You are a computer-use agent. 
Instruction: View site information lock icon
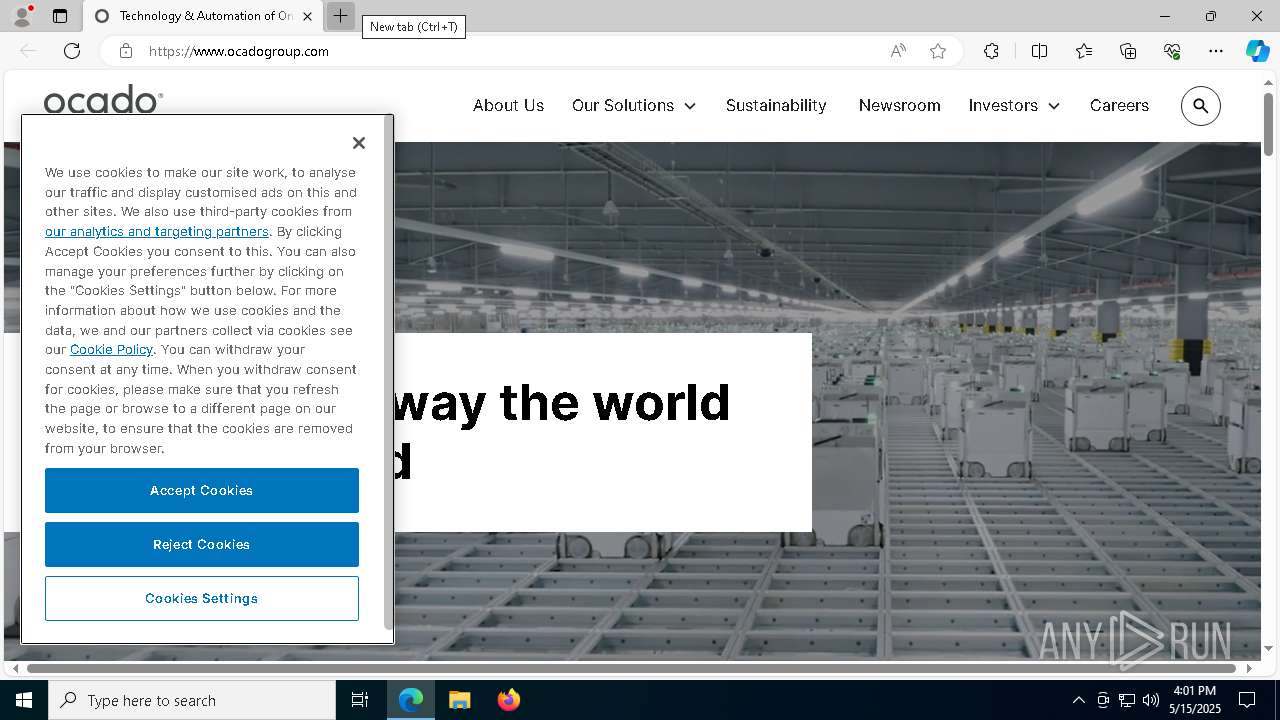pos(126,51)
